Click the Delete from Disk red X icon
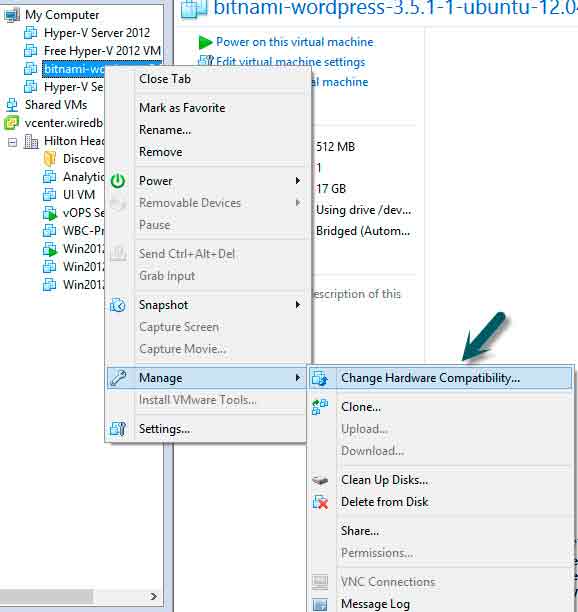Screen dimensions: 578x612 pyautogui.click(x=320, y=502)
